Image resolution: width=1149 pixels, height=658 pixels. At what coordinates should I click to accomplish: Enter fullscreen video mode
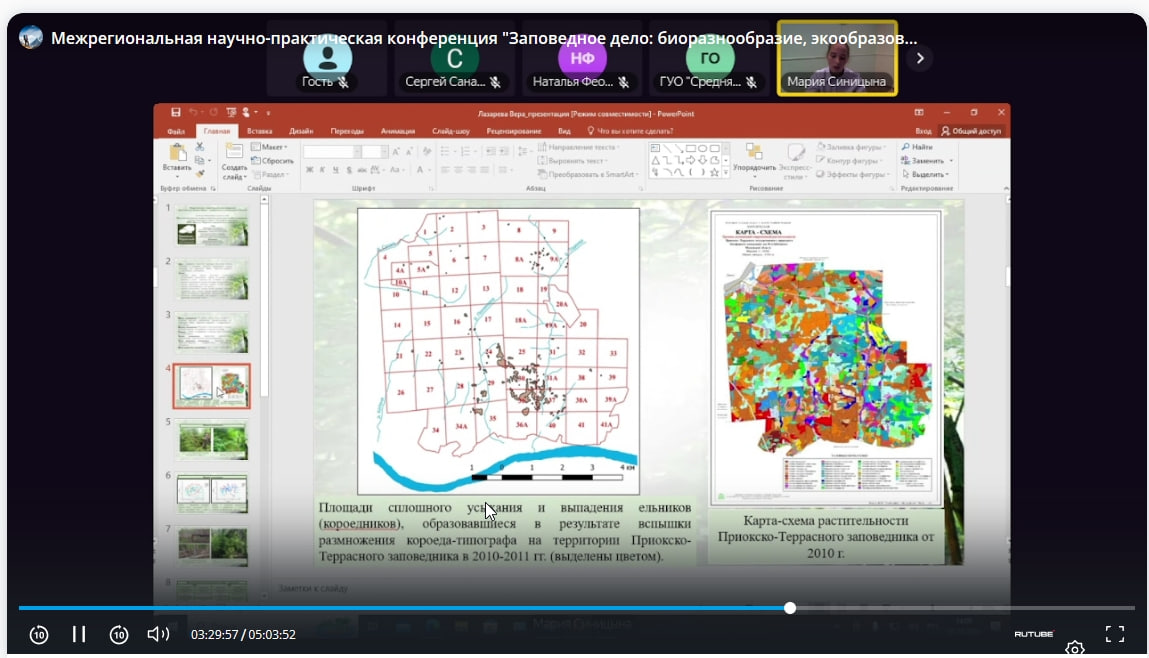pyautogui.click(x=1115, y=634)
